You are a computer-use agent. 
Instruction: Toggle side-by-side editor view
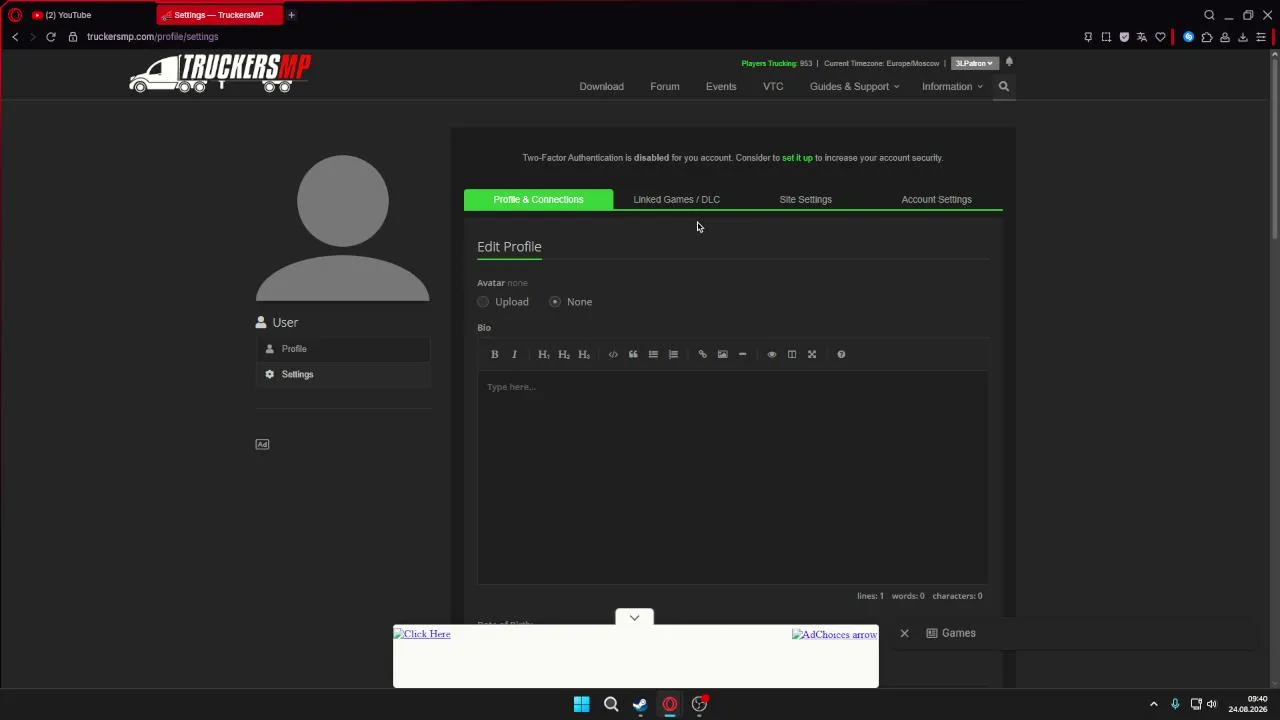click(791, 354)
